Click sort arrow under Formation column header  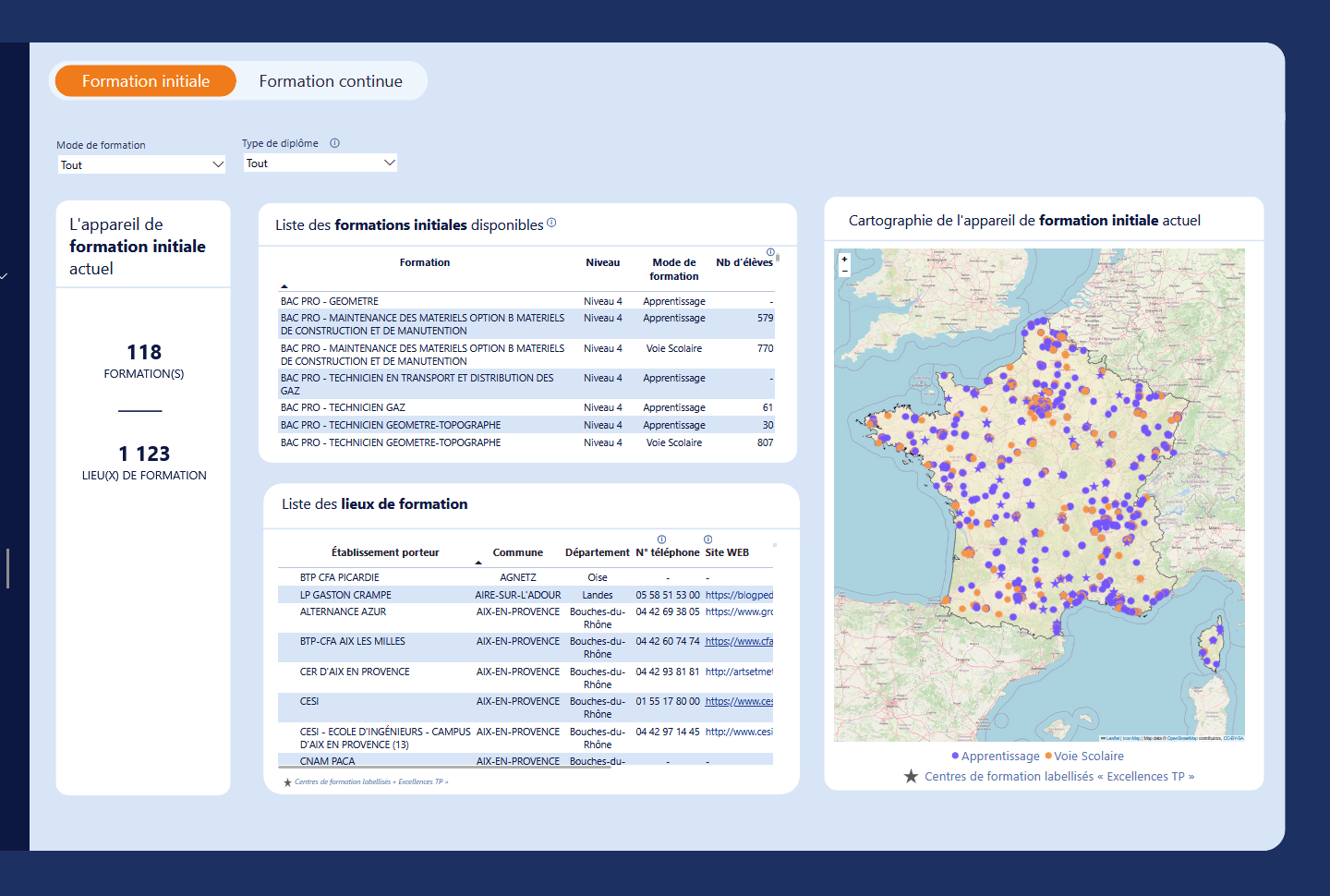[284, 286]
